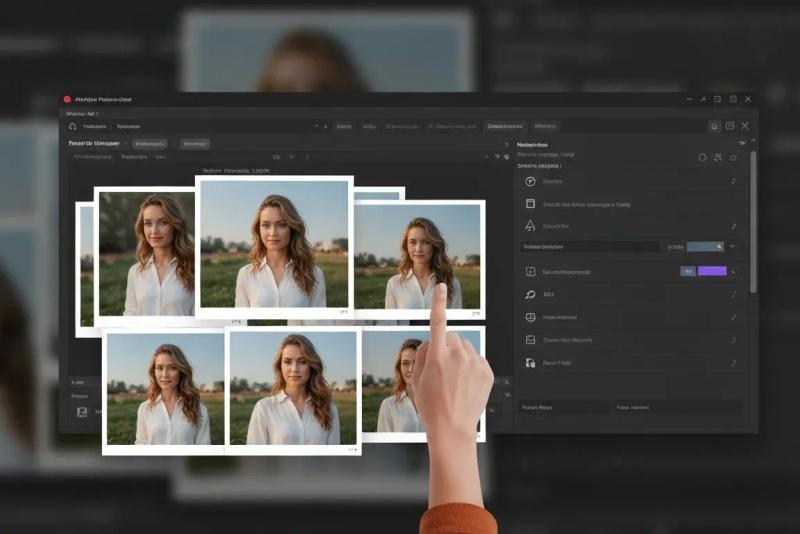Open the dropdown arrow beside the purple swatch
The image size is (800, 534).
coord(734,271)
